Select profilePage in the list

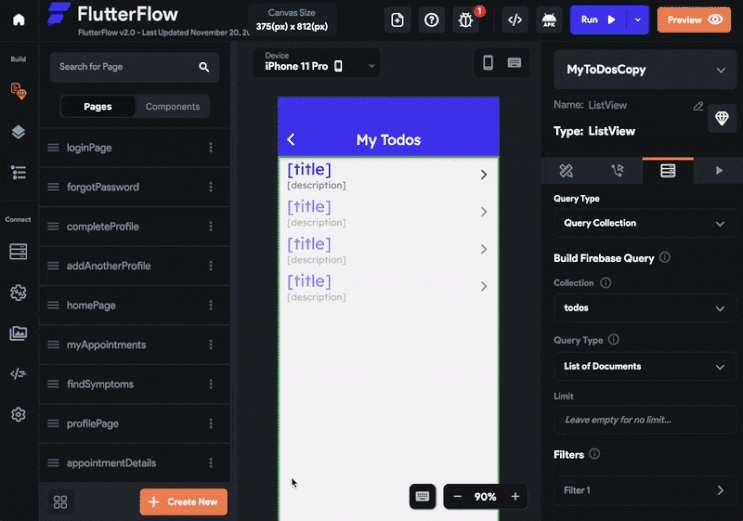pyautogui.click(x=135, y=423)
